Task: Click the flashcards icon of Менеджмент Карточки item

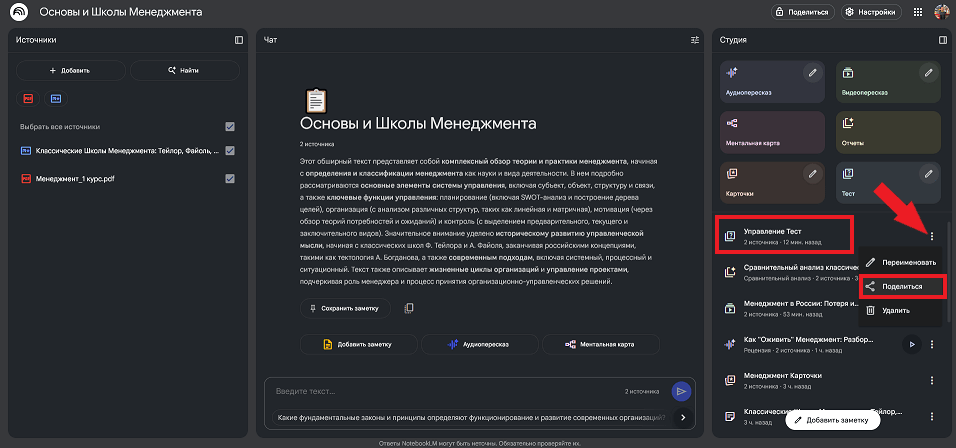Action: point(730,380)
